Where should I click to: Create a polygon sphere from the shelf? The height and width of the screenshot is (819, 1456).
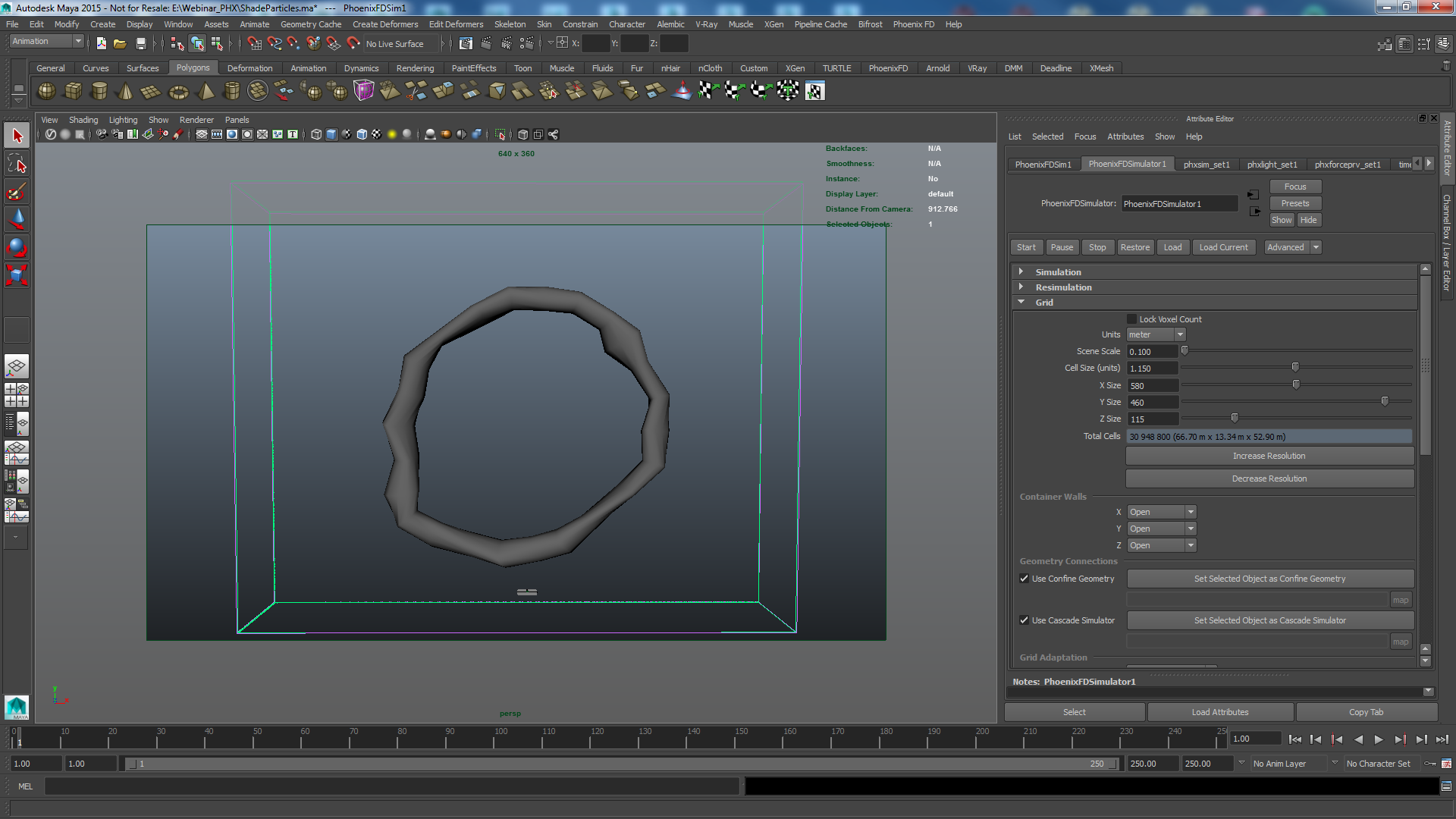tap(46, 92)
